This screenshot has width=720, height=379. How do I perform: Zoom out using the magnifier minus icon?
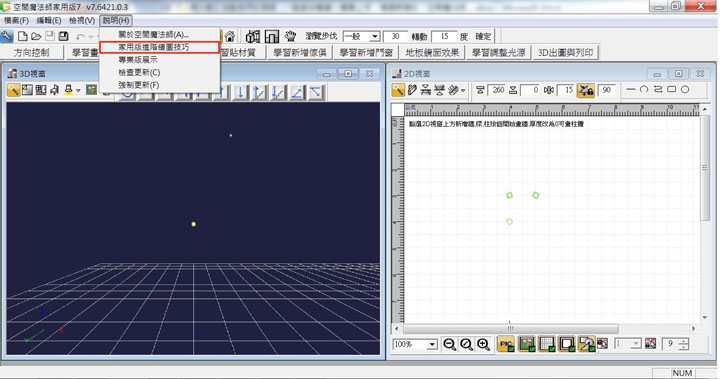[450, 344]
